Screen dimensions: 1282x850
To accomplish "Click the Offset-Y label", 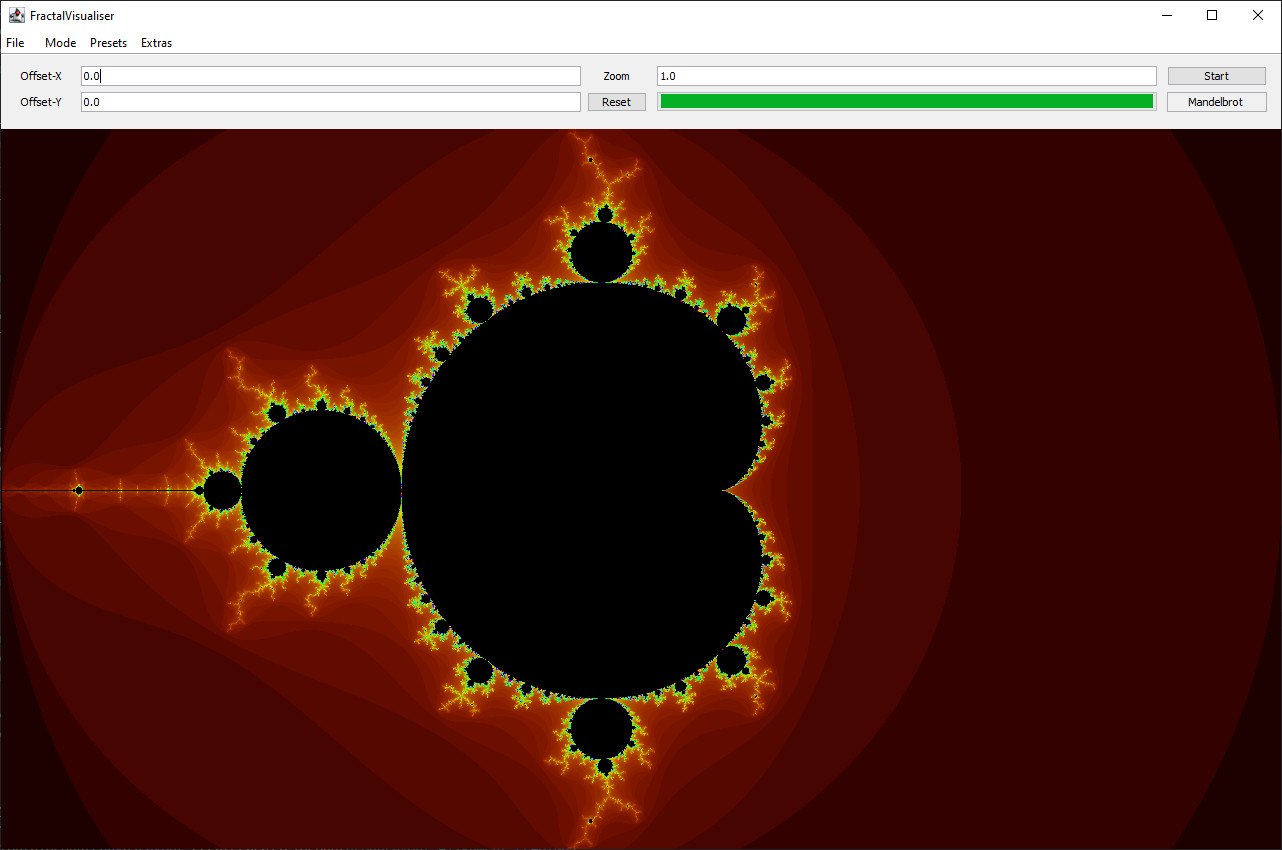I will coord(41,102).
